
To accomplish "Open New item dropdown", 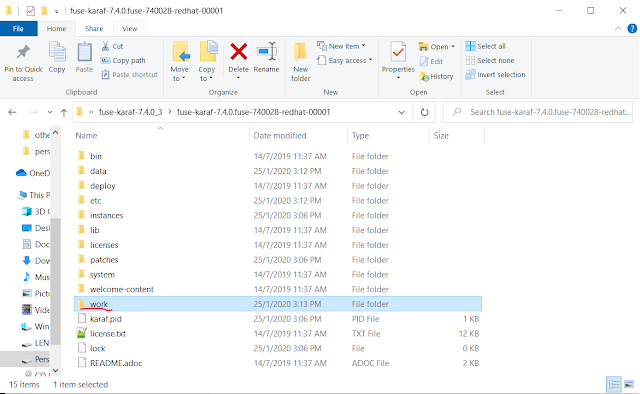I will [341, 46].
